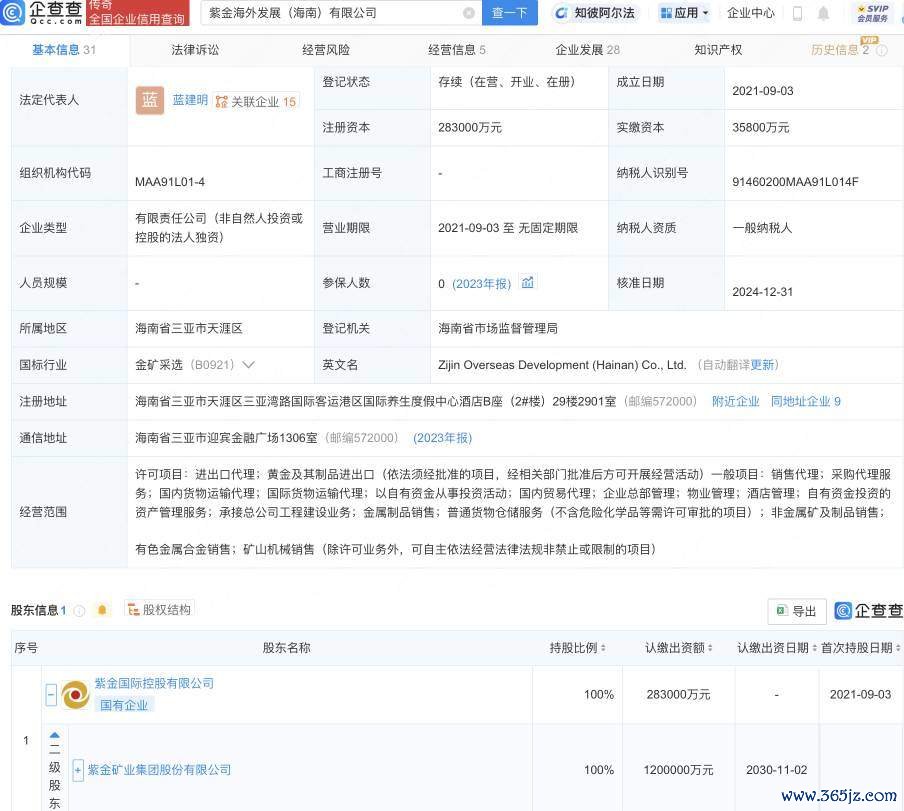Export shareholder data with 导出
This screenshot has height=811, width=904.
click(797, 611)
